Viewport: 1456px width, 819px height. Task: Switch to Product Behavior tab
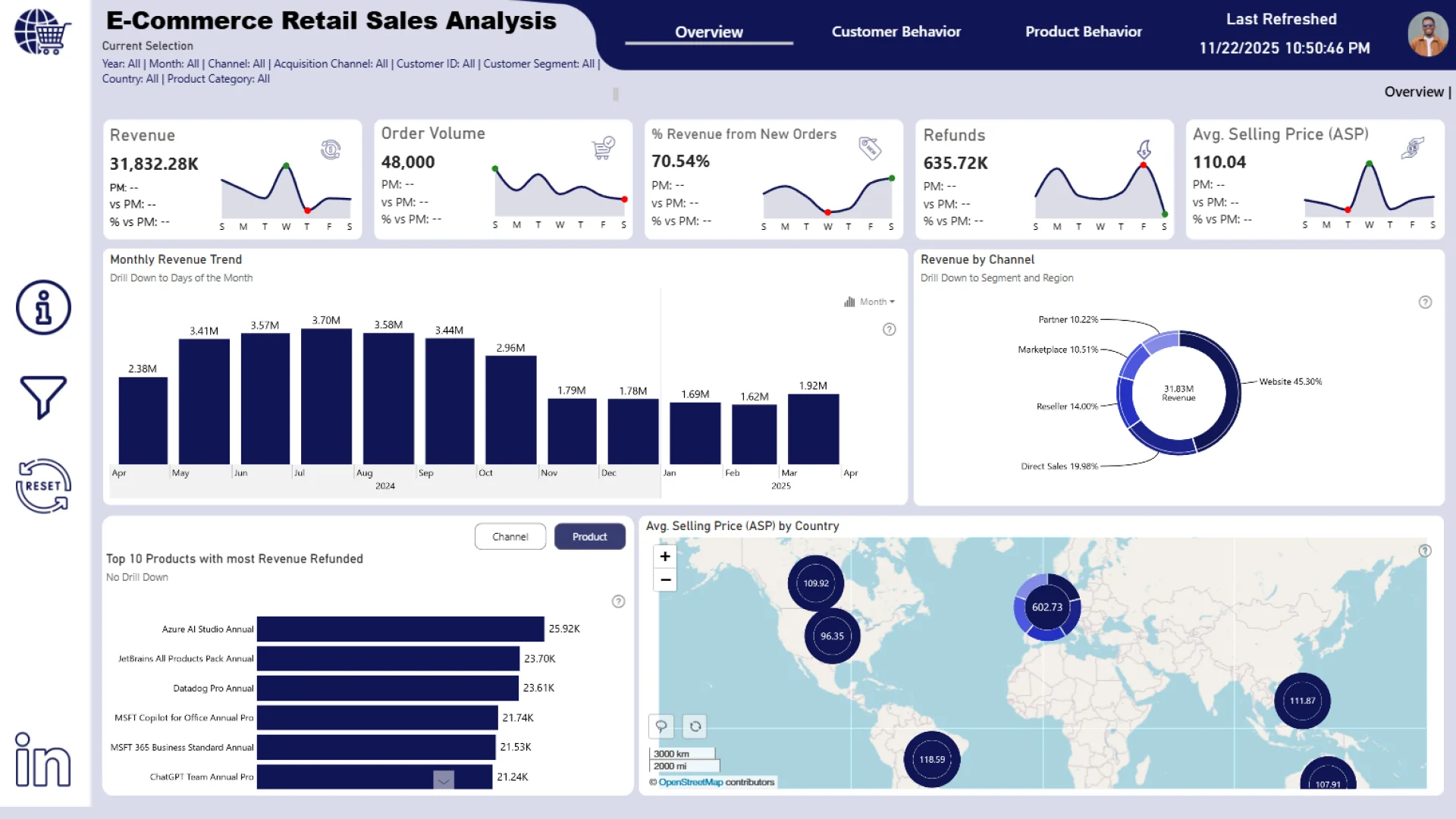[1083, 32]
